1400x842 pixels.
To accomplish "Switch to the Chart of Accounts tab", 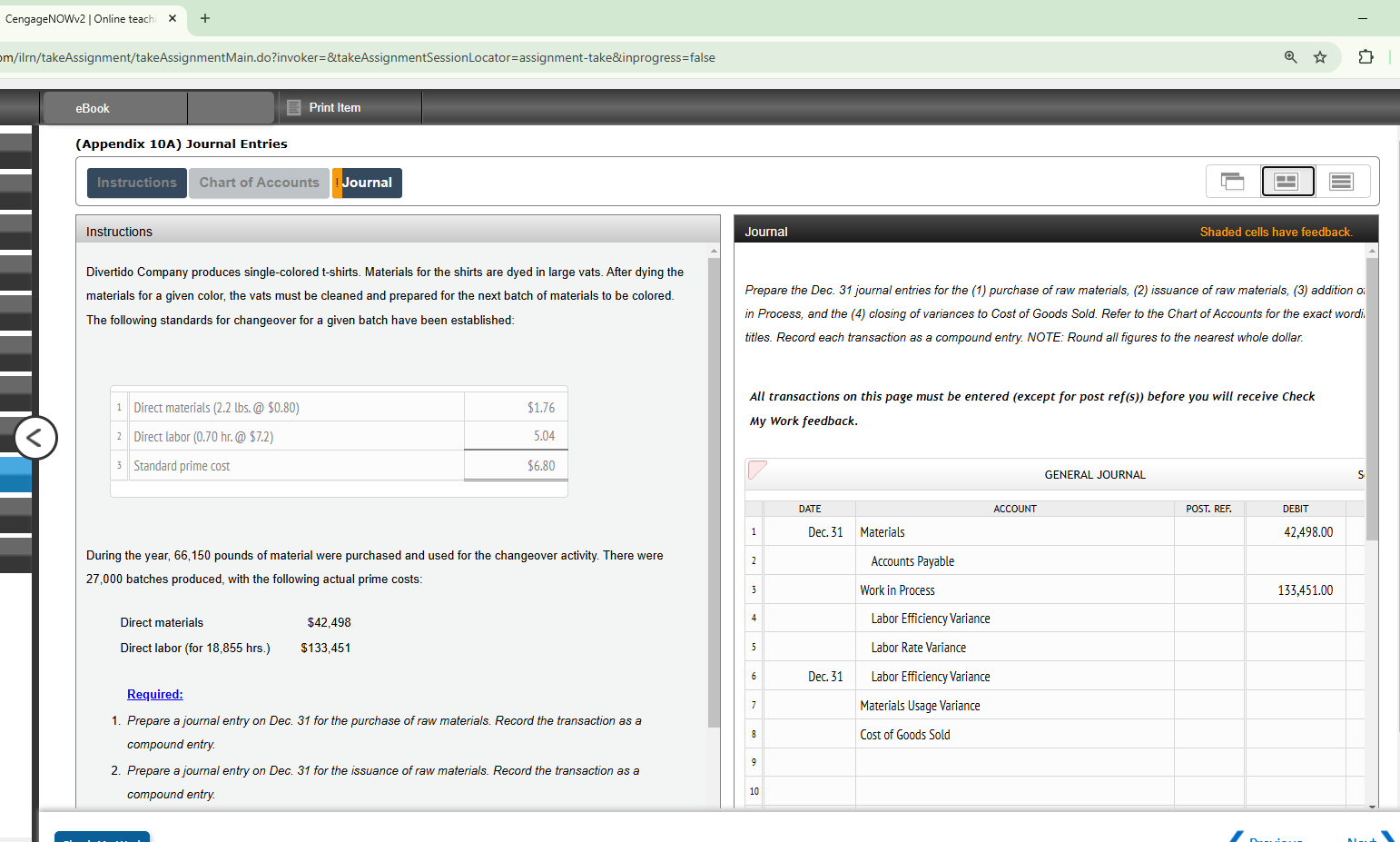I will coord(260,183).
